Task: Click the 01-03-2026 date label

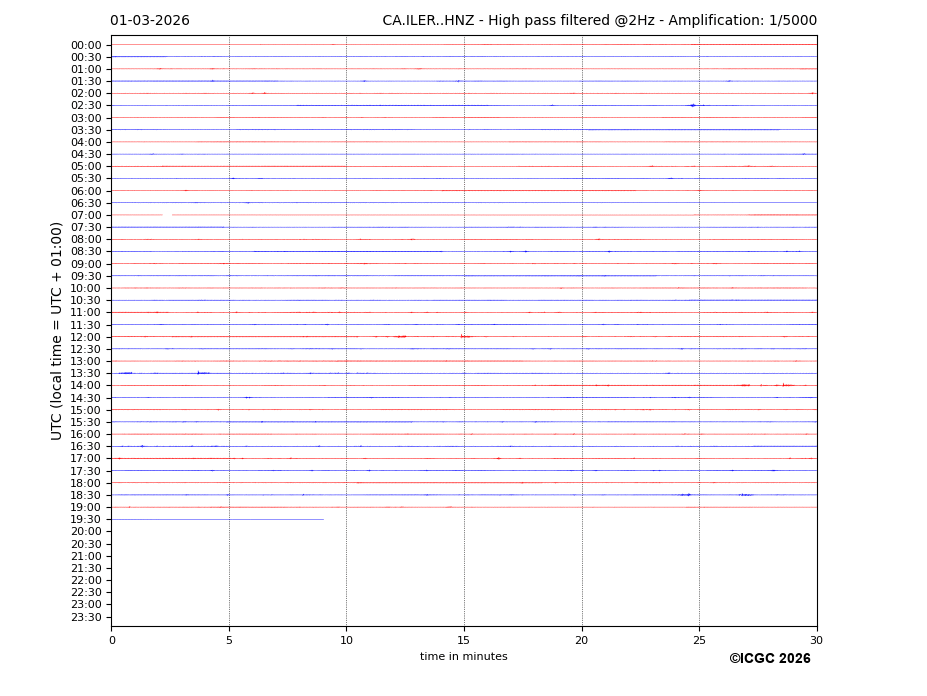Action: (149, 21)
